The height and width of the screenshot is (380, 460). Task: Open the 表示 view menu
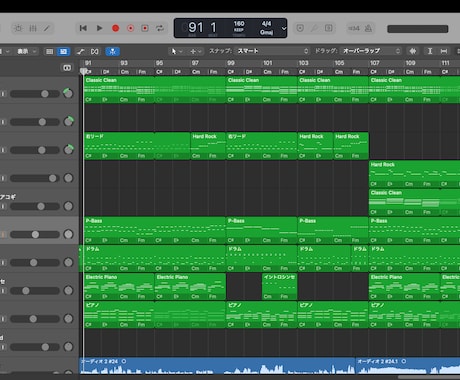(26, 51)
